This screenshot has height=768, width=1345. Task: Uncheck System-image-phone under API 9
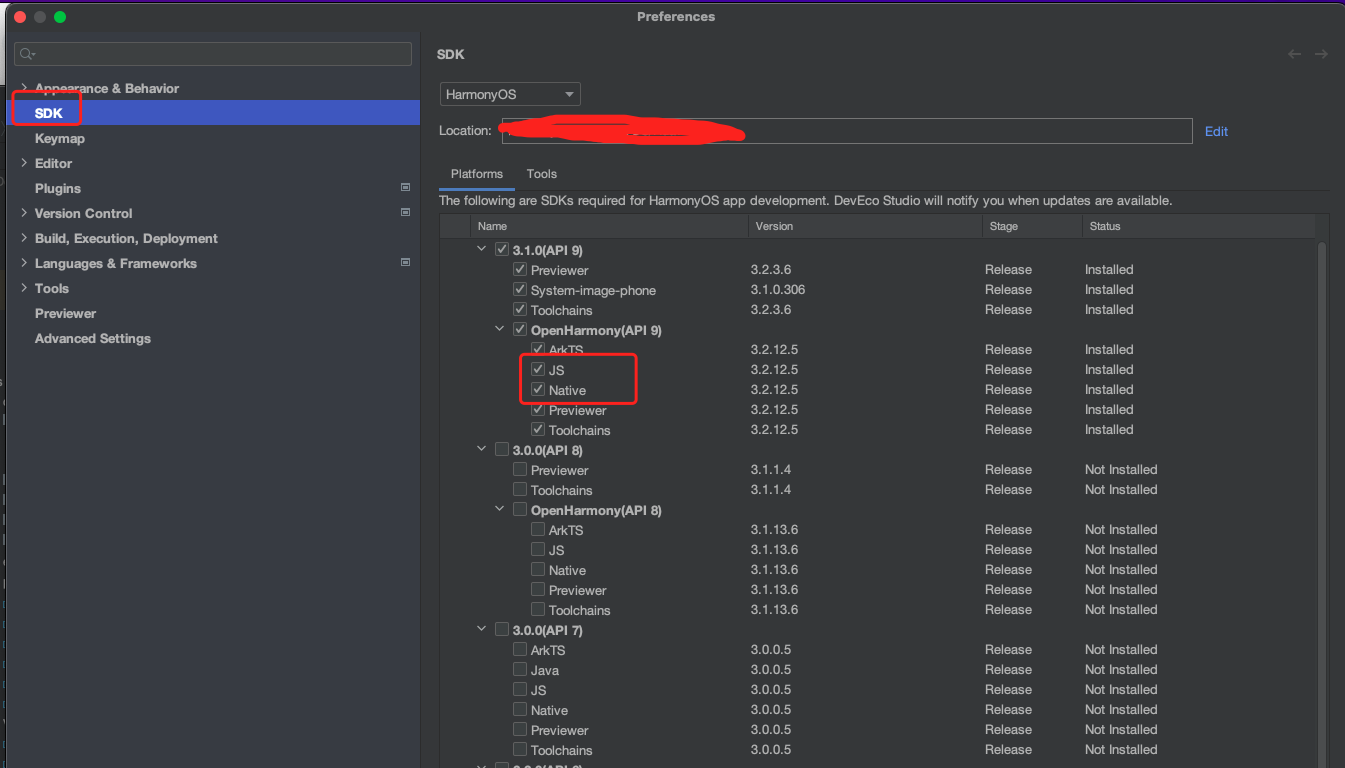pyautogui.click(x=520, y=290)
